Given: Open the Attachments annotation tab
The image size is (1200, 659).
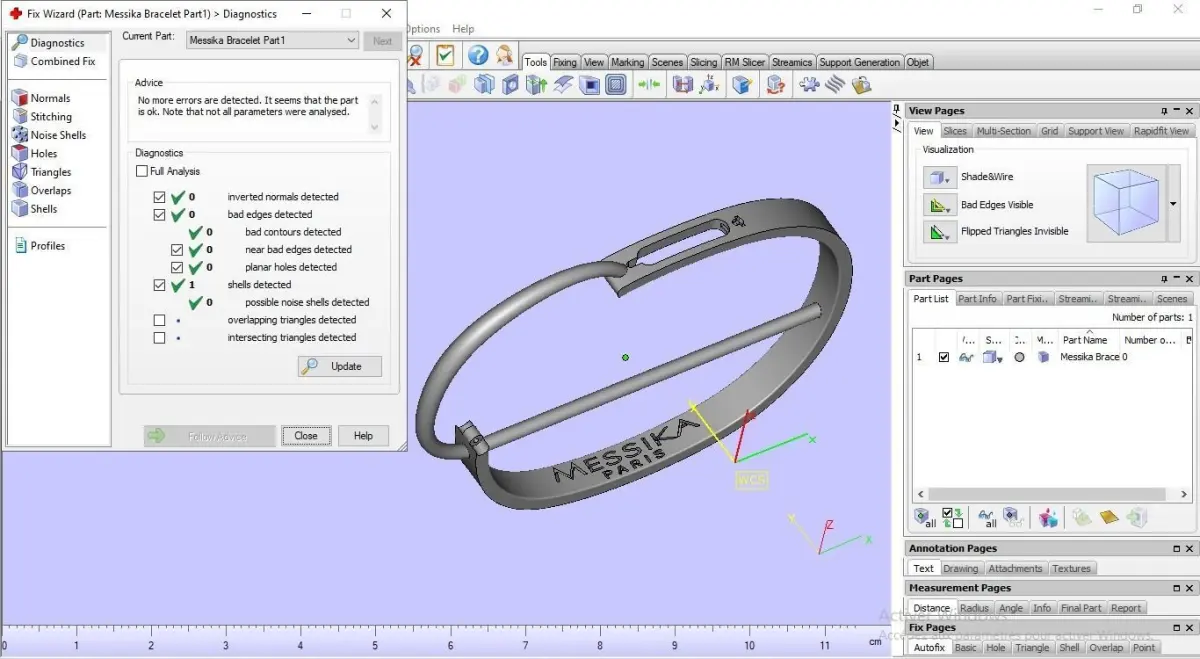Looking at the screenshot, I should [1015, 569].
